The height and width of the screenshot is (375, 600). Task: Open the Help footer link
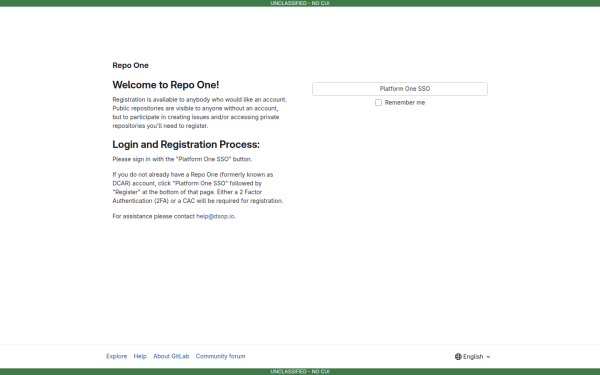click(140, 356)
